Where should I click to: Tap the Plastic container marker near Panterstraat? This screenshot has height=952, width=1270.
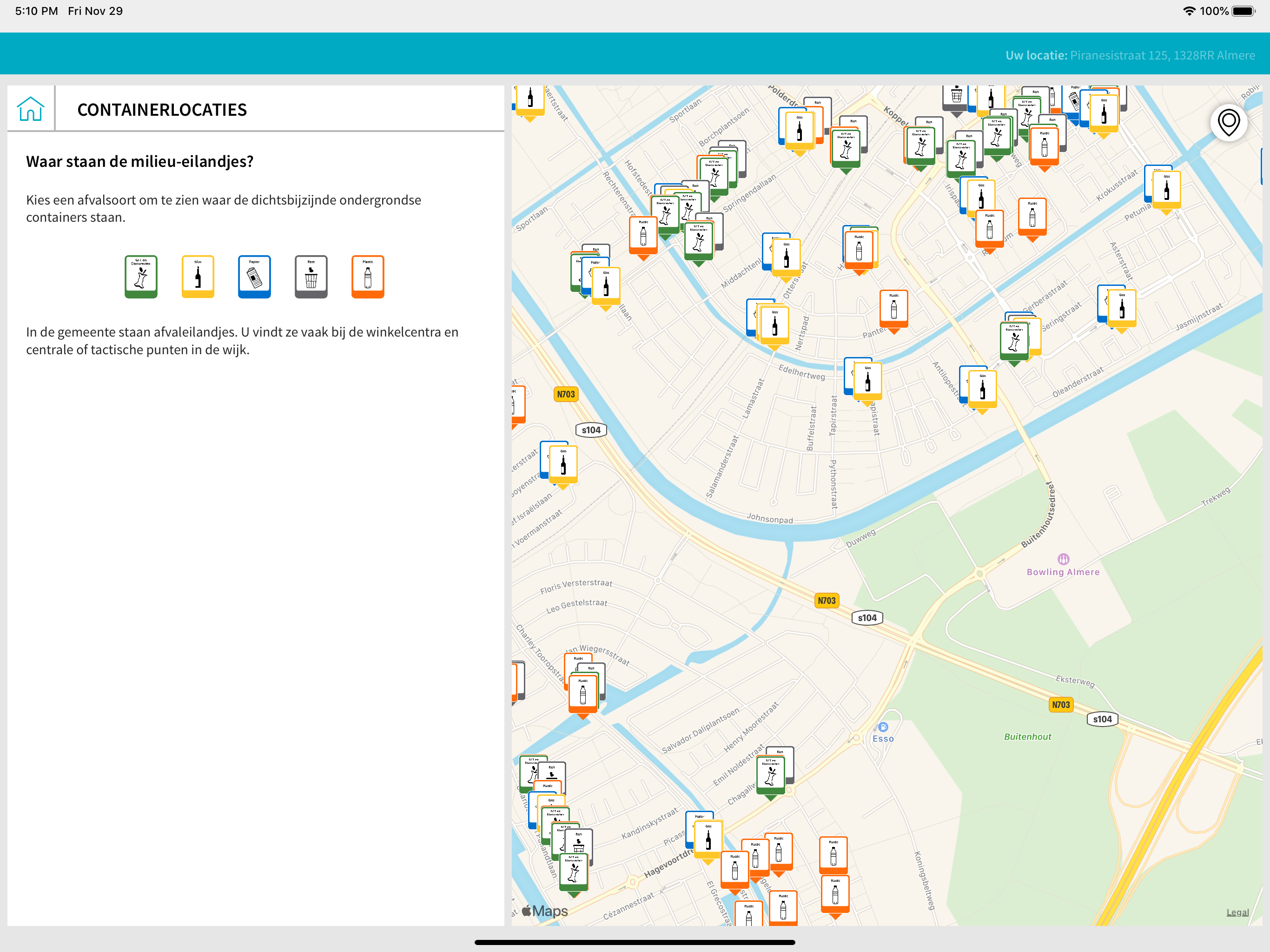pyautogui.click(x=893, y=309)
